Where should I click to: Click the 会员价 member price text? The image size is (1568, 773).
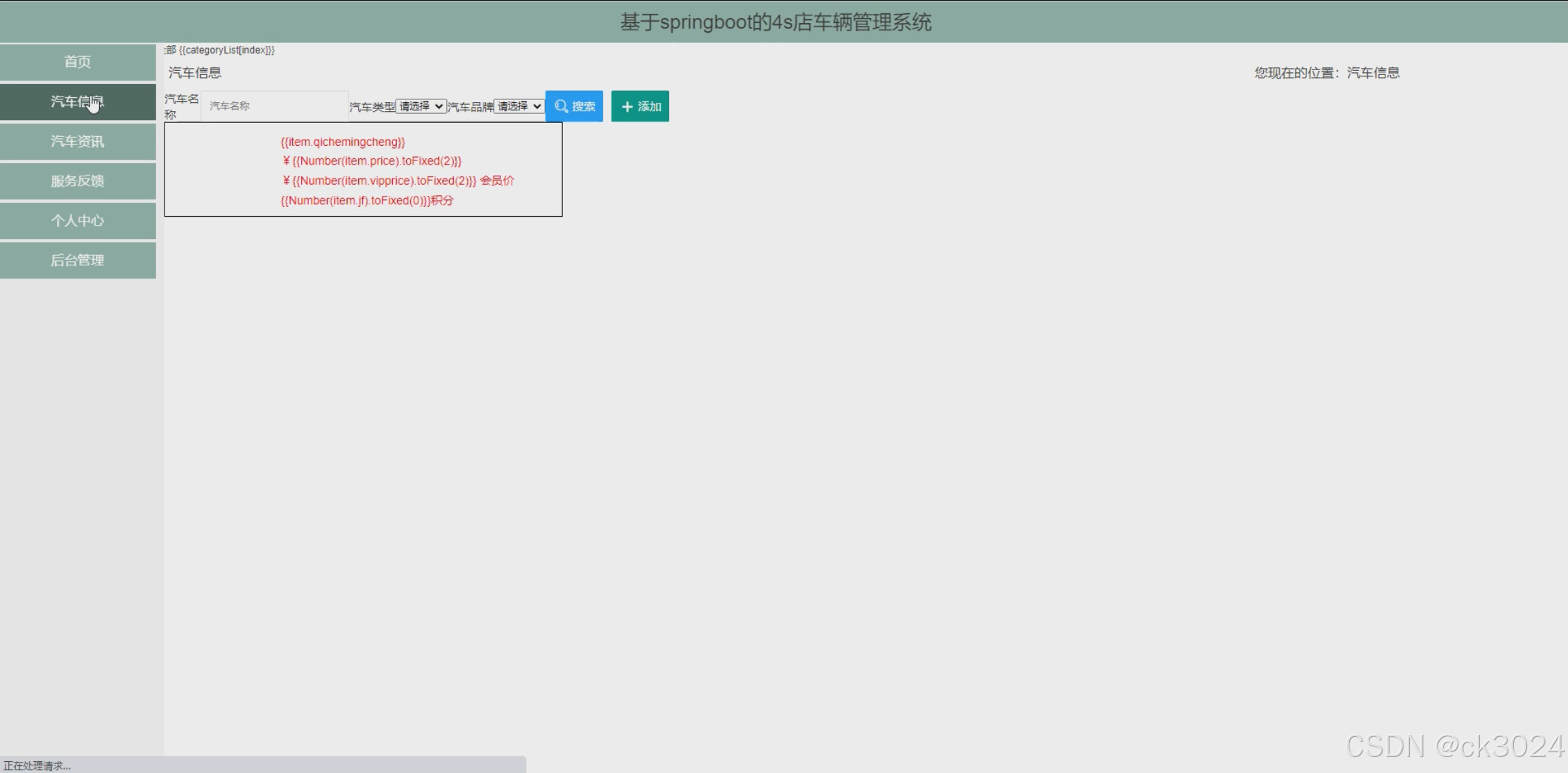497,181
